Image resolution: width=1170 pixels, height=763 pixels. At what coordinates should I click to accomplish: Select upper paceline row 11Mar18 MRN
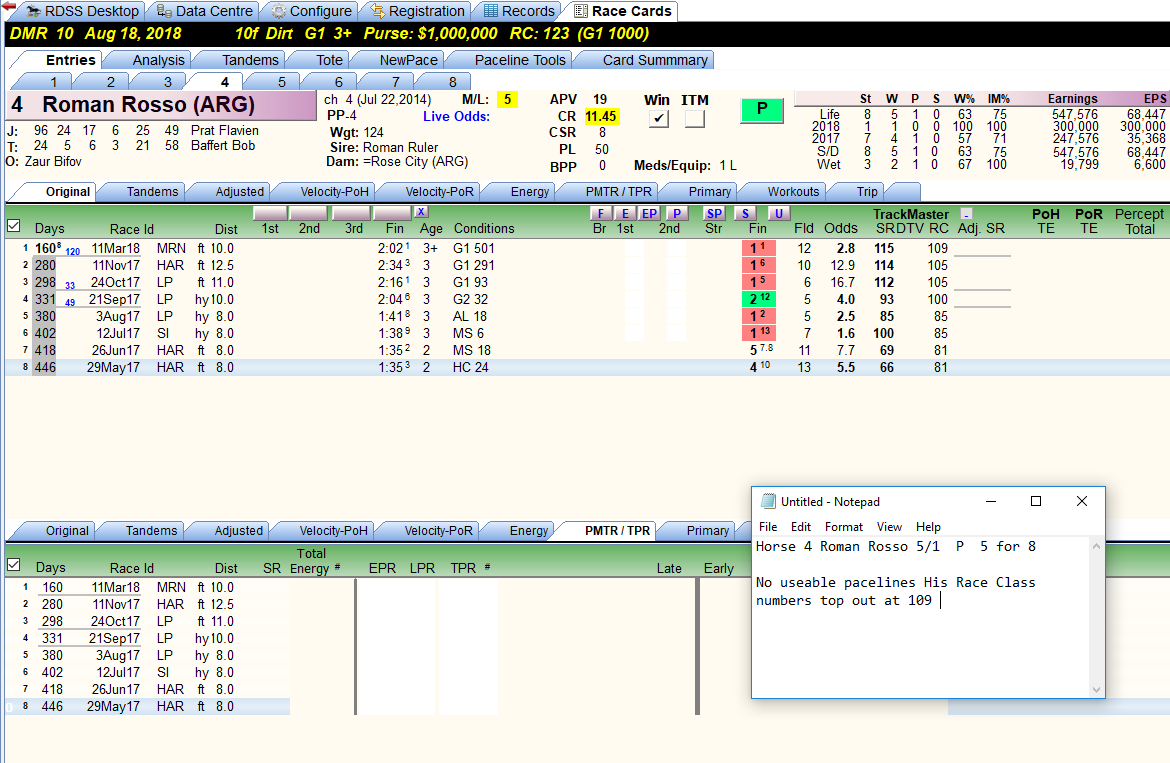(x=587, y=248)
